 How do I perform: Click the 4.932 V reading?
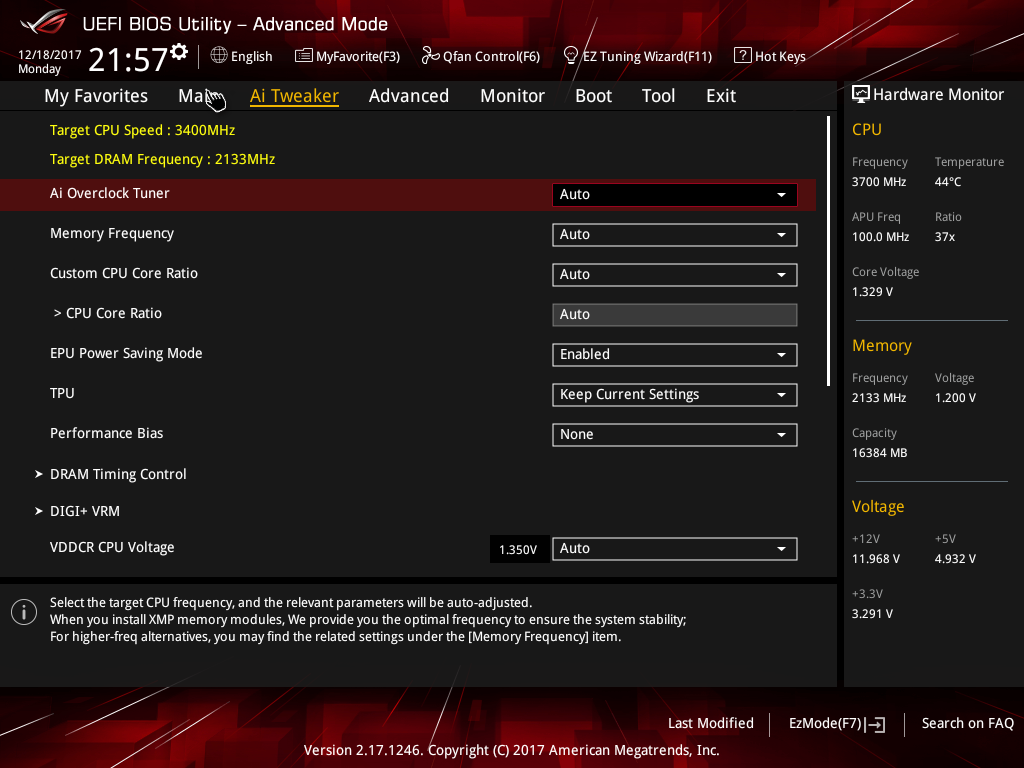point(955,559)
